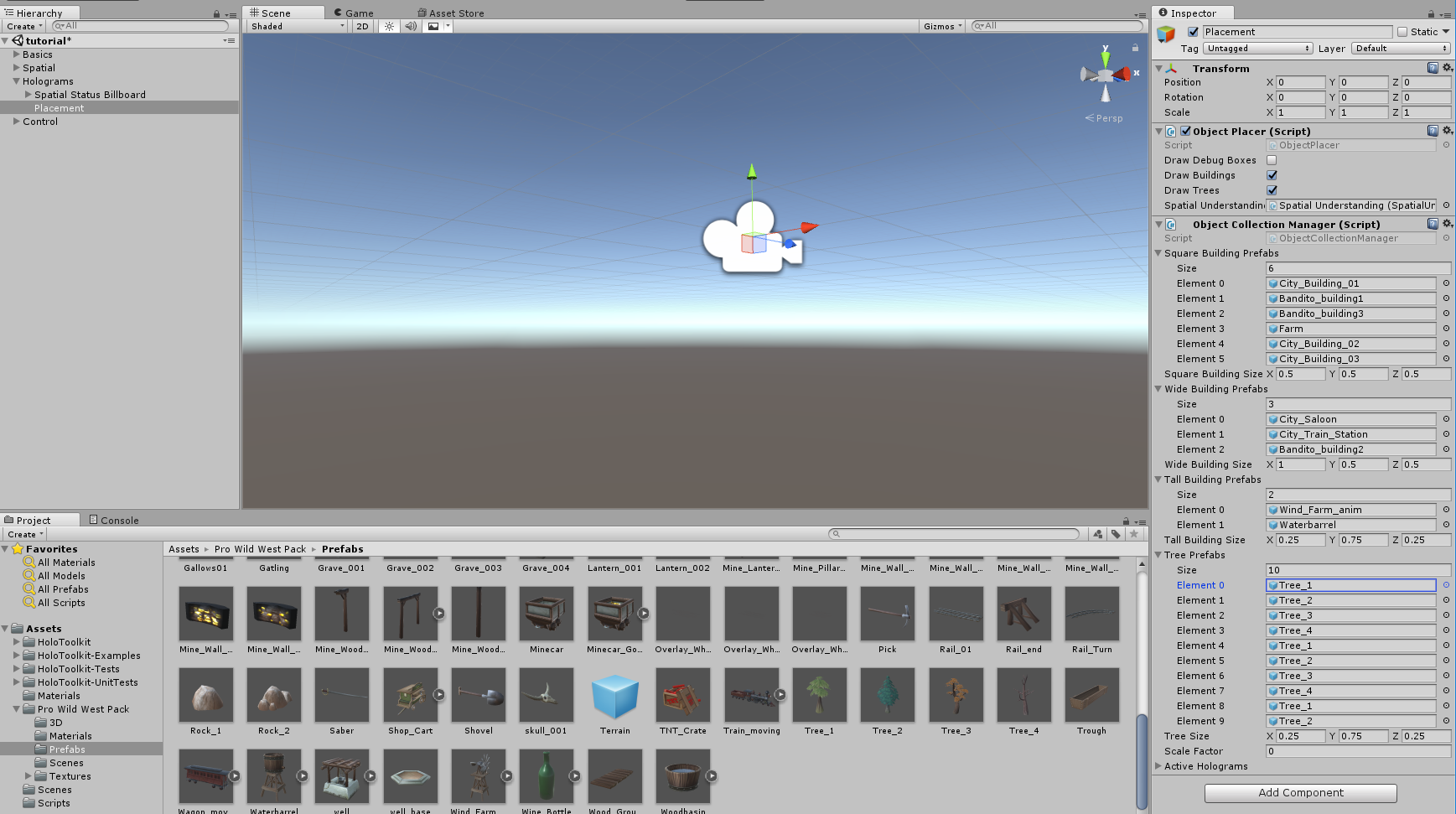The width and height of the screenshot is (1456, 814).
Task: Toggle the 2D view button
Action: point(362,26)
